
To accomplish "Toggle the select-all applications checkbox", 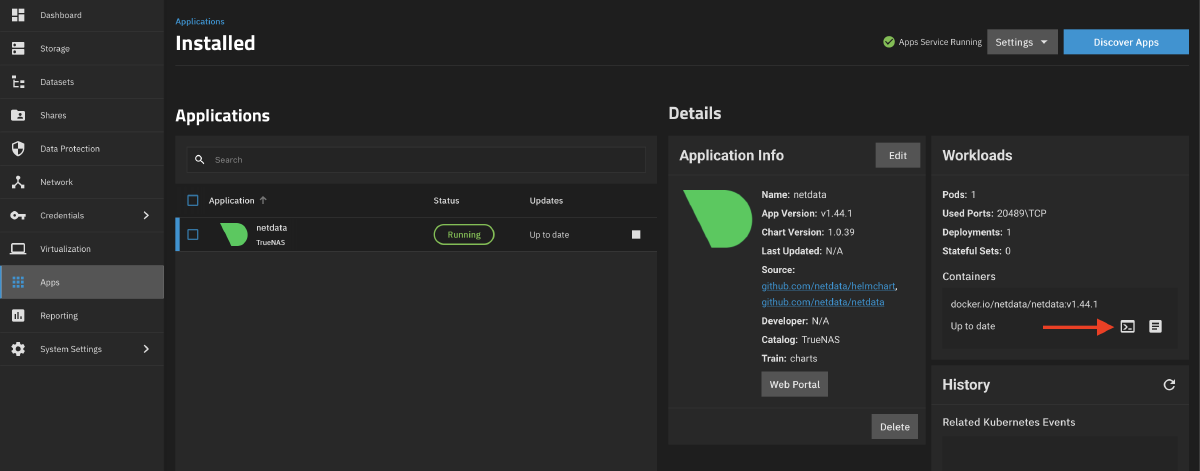I will tap(193, 200).
